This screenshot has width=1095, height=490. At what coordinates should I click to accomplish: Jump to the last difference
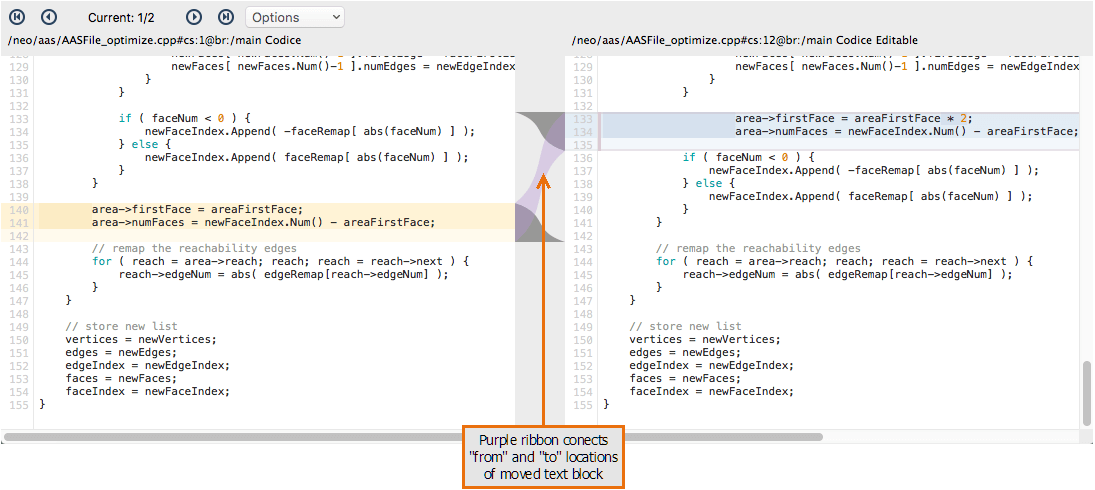[226, 16]
